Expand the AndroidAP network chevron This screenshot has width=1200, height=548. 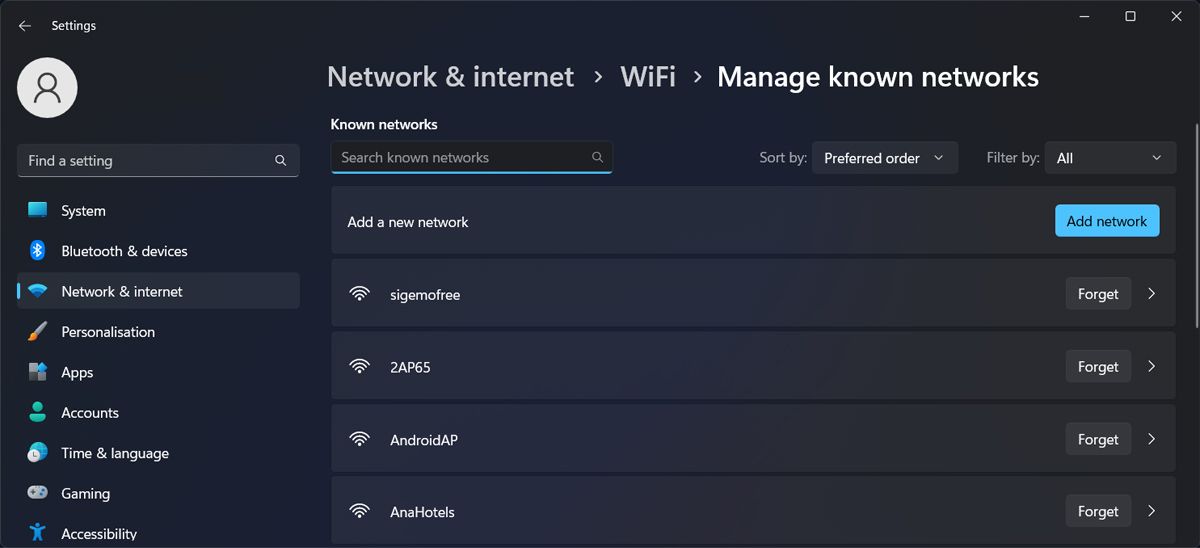(x=1152, y=439)
